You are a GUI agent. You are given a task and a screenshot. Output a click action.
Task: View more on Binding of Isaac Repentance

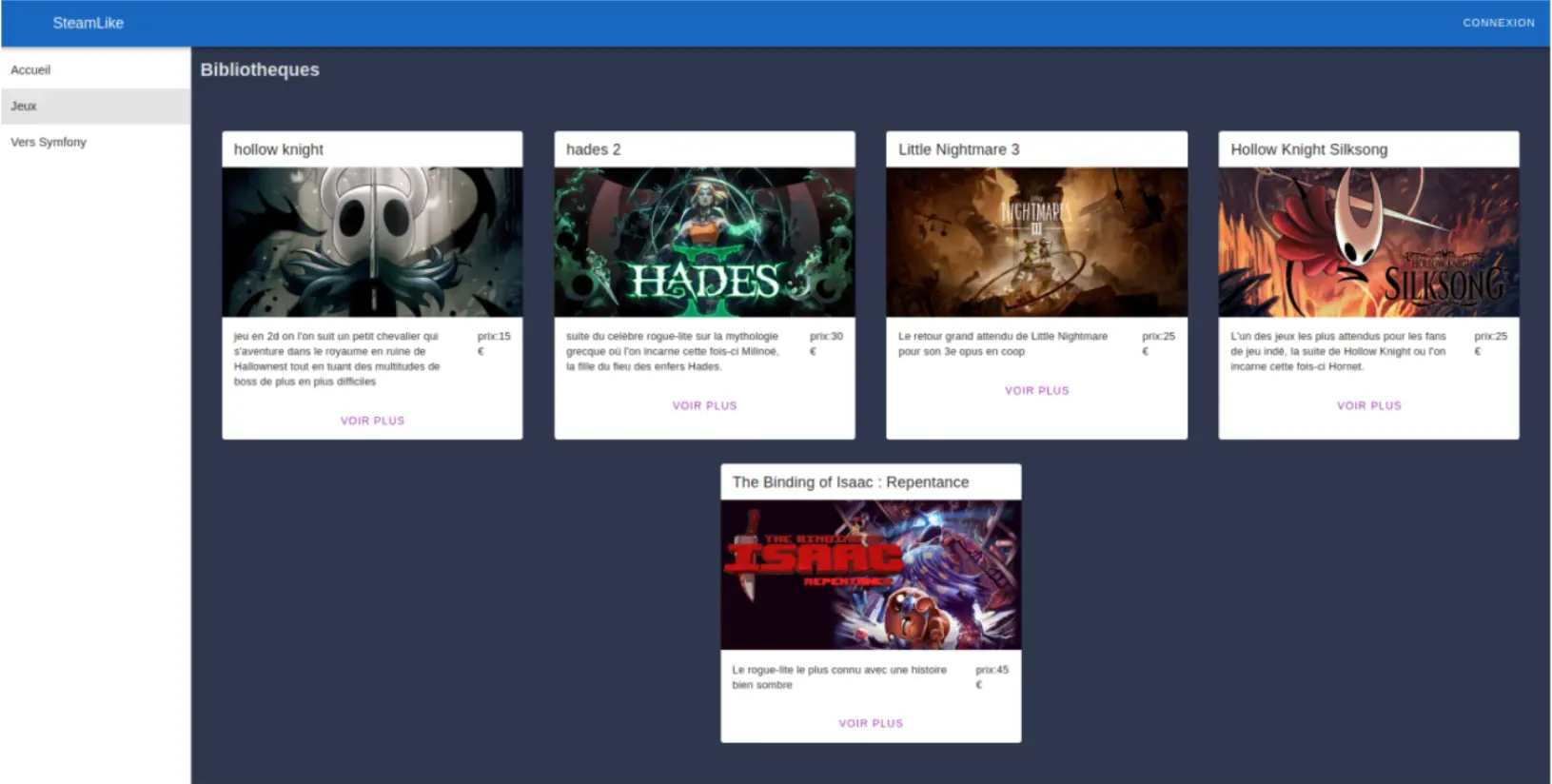tap(870, 723)
